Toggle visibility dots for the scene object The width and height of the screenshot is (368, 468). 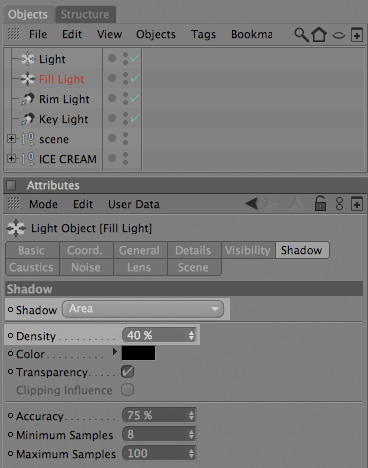point(125,139)
